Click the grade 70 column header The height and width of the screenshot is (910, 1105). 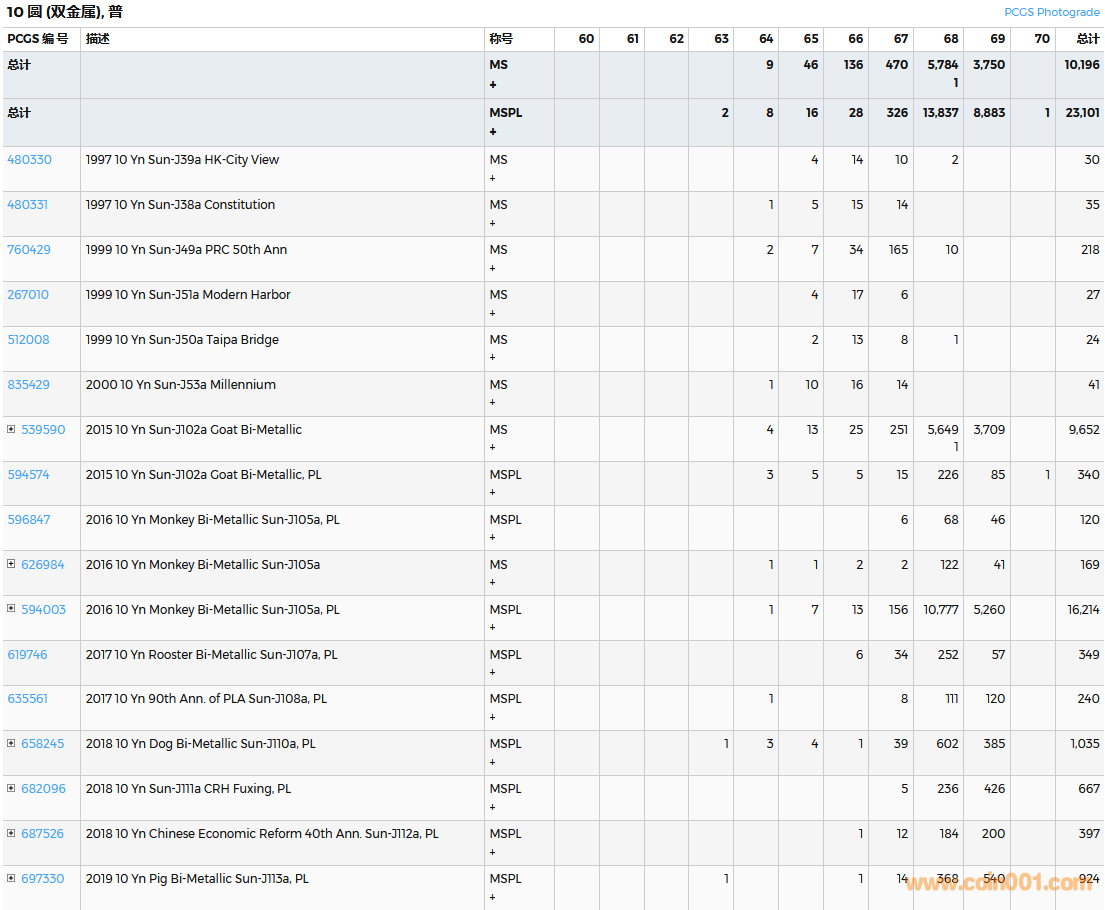(x=1041, y=39)
